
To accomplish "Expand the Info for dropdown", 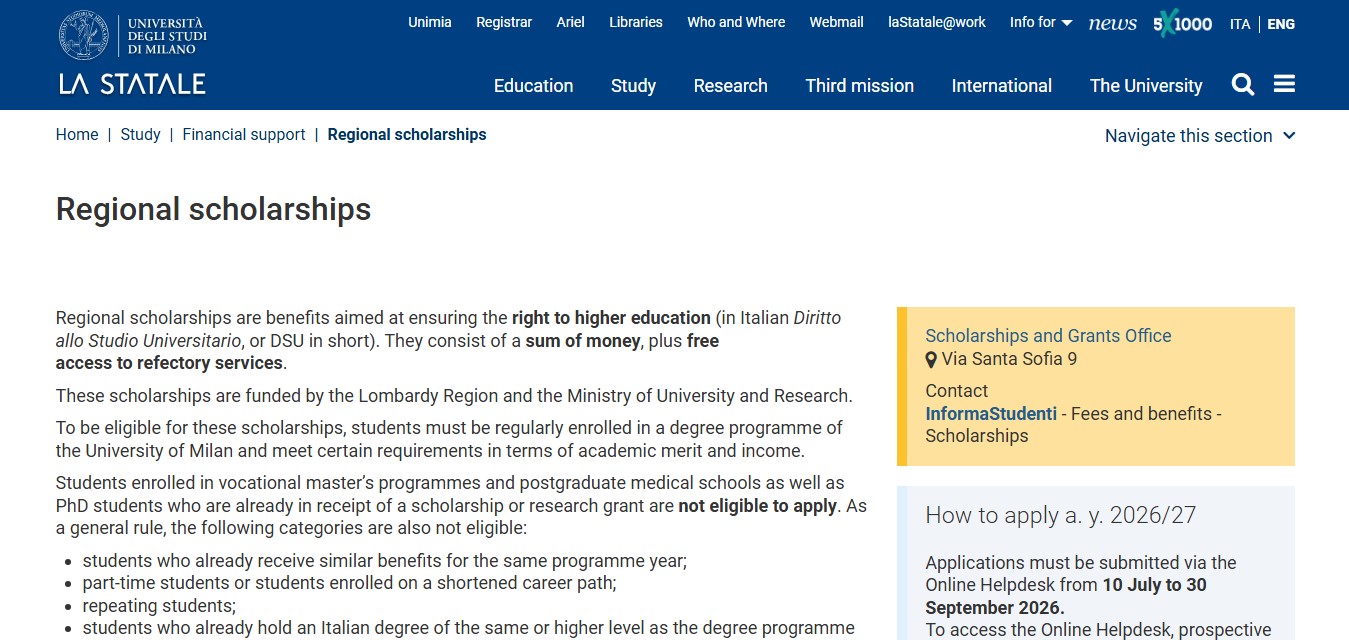I will click(1041, 22).
